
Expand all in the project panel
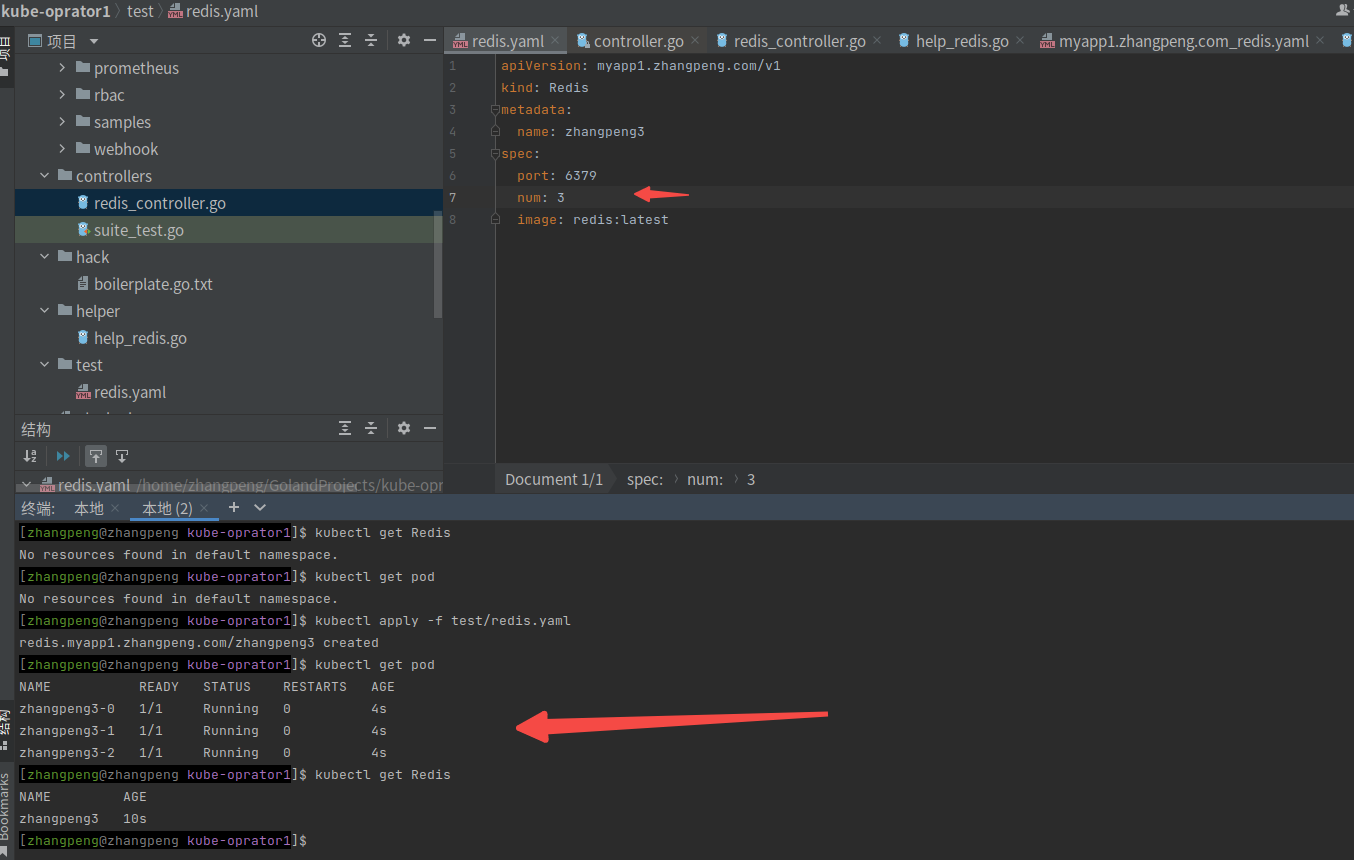click(345, 41)
